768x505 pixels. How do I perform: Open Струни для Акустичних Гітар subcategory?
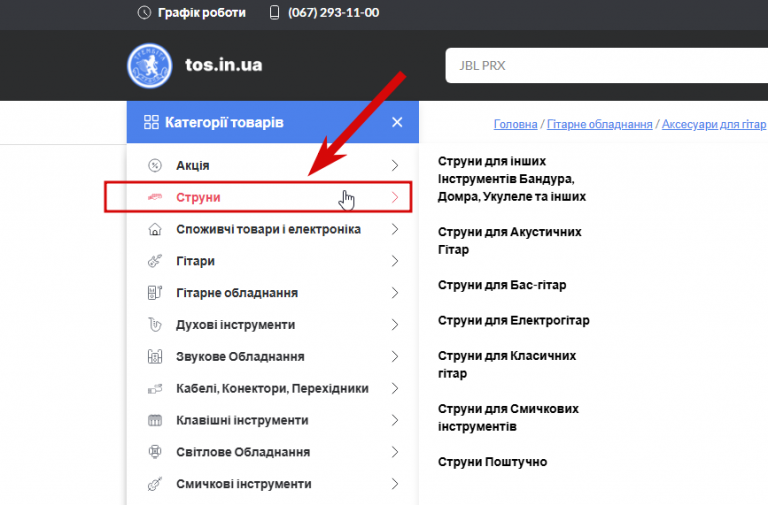pos(509,240)
